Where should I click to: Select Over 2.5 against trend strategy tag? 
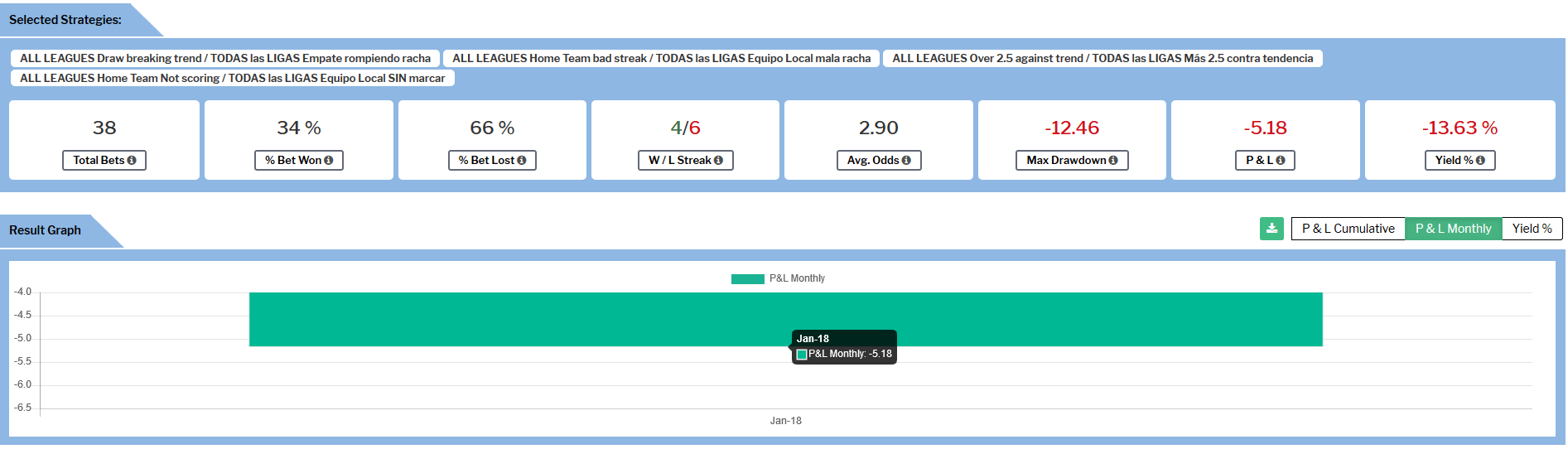click(1102, 58)
